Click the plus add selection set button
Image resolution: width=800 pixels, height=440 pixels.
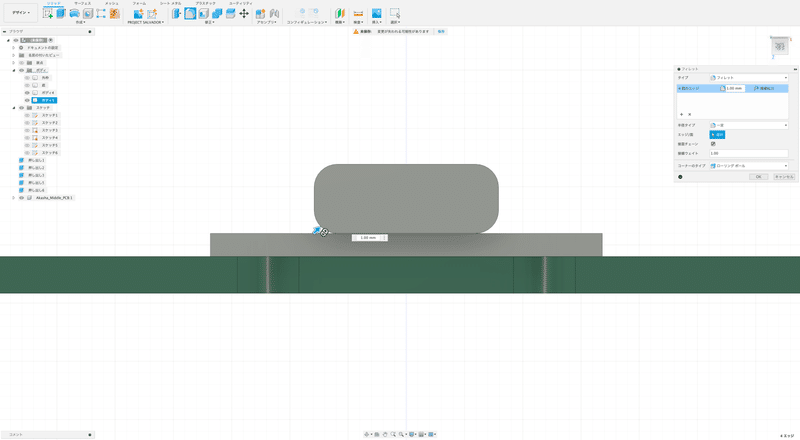(x=681, y=114)
